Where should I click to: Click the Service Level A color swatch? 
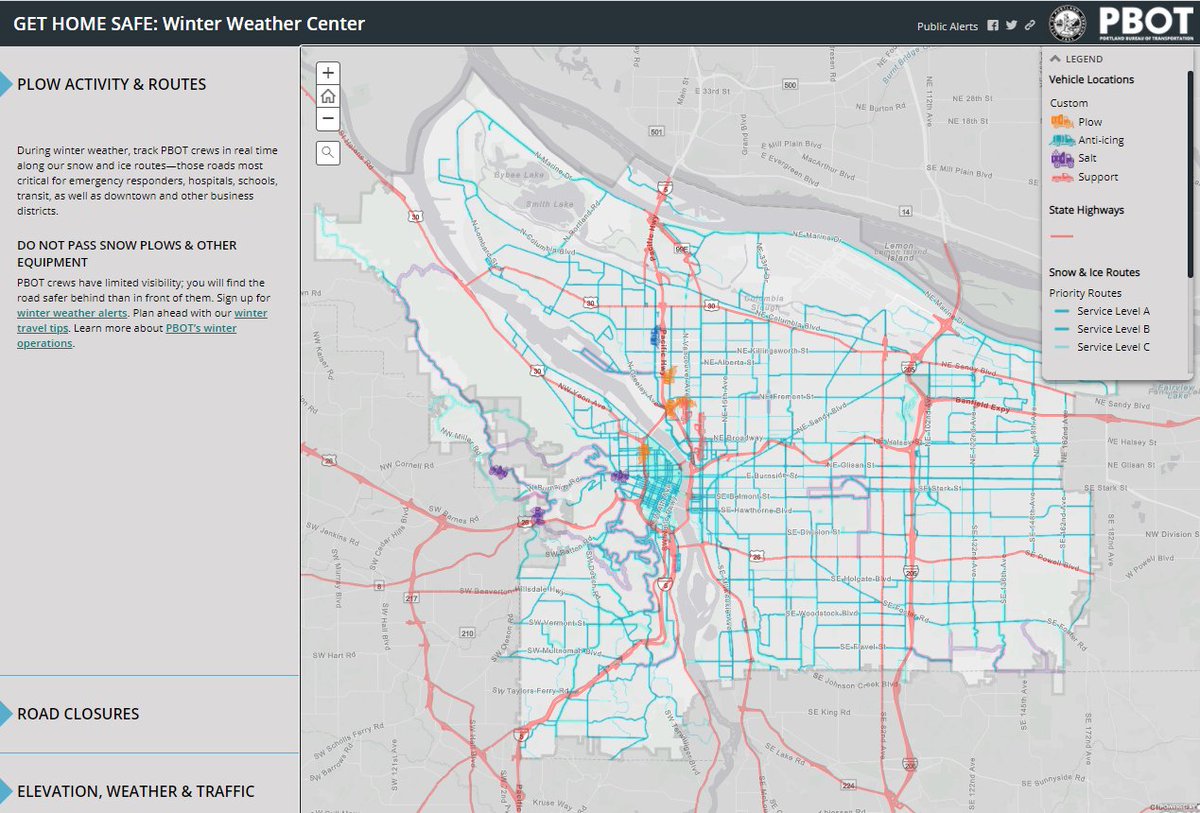tap(1064, 313)
